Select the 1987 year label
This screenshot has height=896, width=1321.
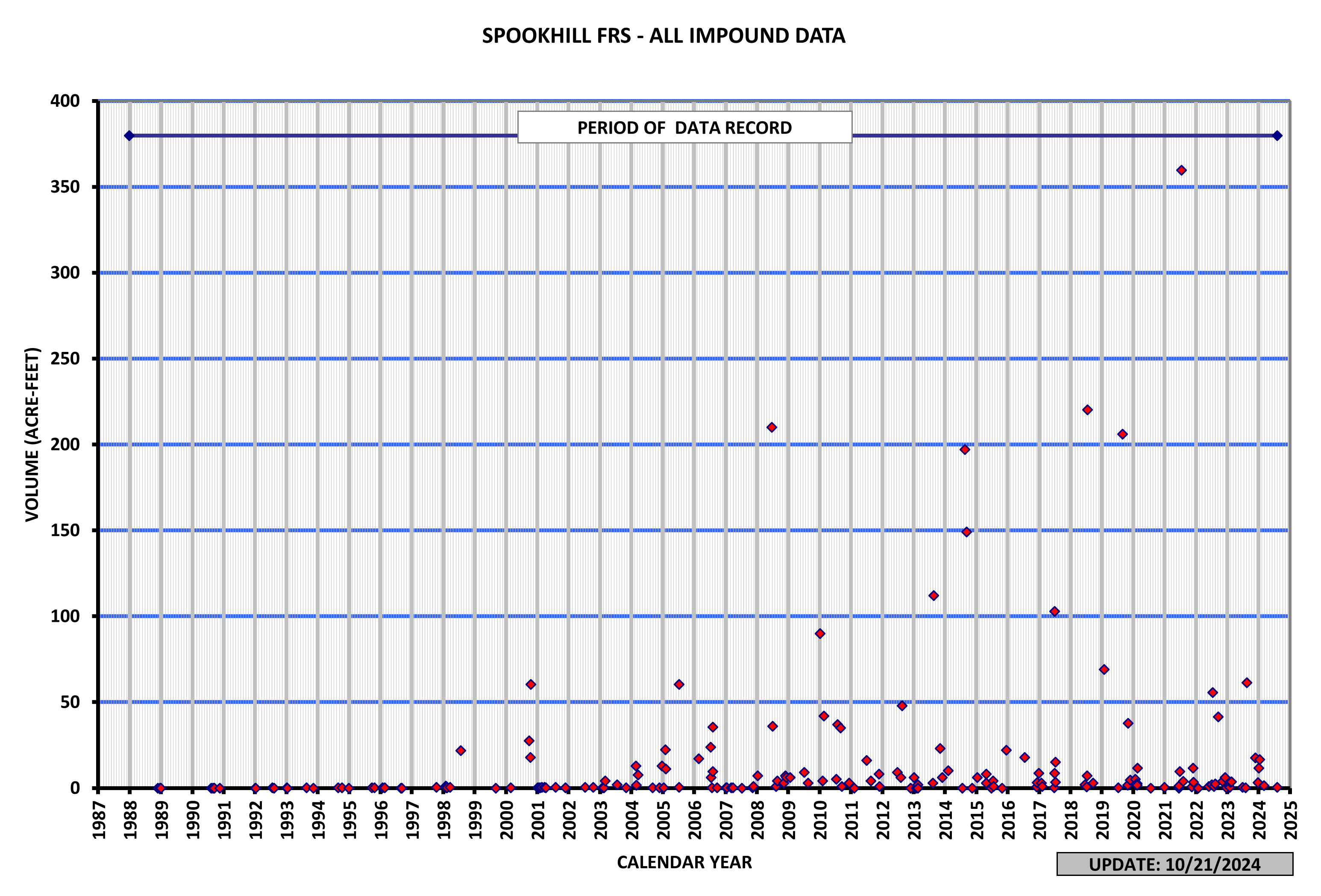pos(99,820)
